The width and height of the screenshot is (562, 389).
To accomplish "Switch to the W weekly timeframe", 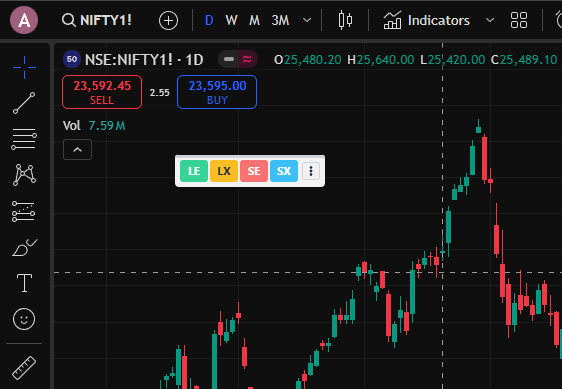I will tap(231, 20).
